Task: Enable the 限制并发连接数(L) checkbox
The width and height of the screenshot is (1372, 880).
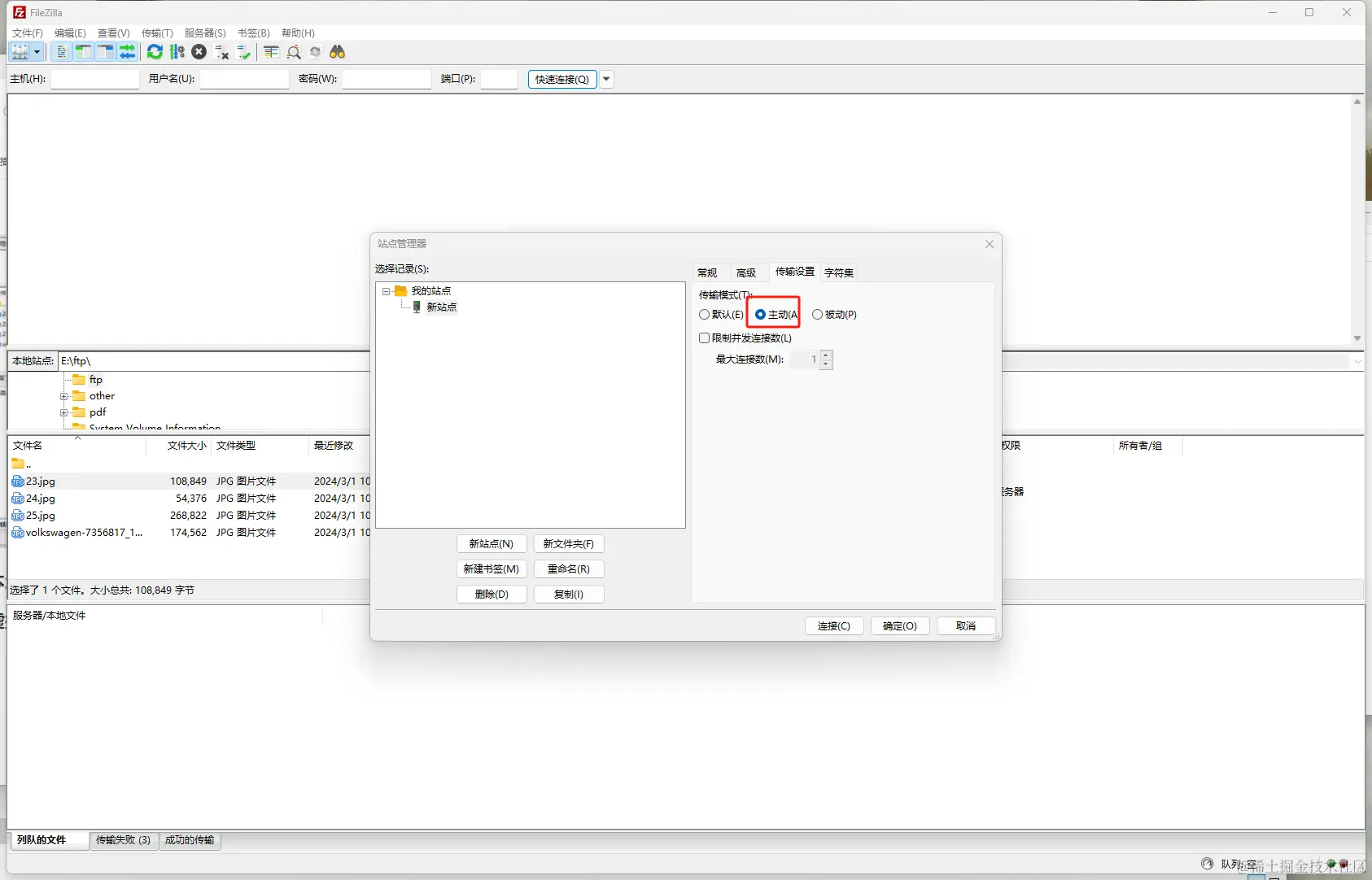Action: [705, 338]
